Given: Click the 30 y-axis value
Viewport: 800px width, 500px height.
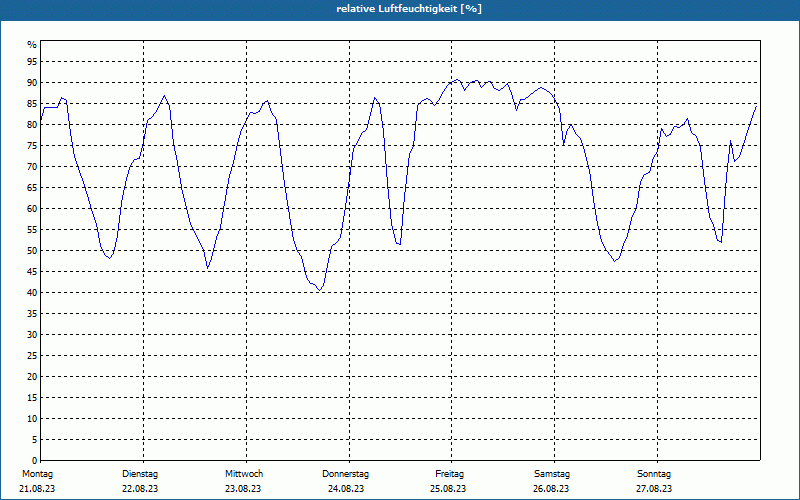Looking at the screenshot, I should tap(32, 335).
